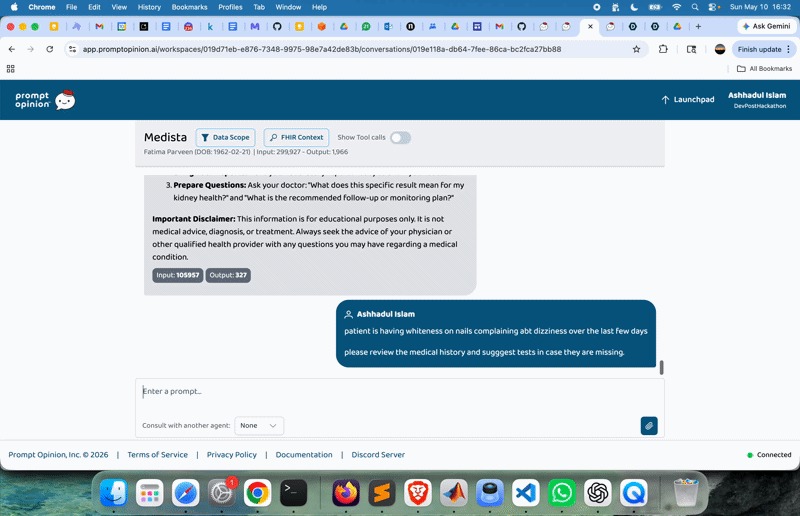800x516 pixels.
Task: Open the File menu
Action: (71, 7)
